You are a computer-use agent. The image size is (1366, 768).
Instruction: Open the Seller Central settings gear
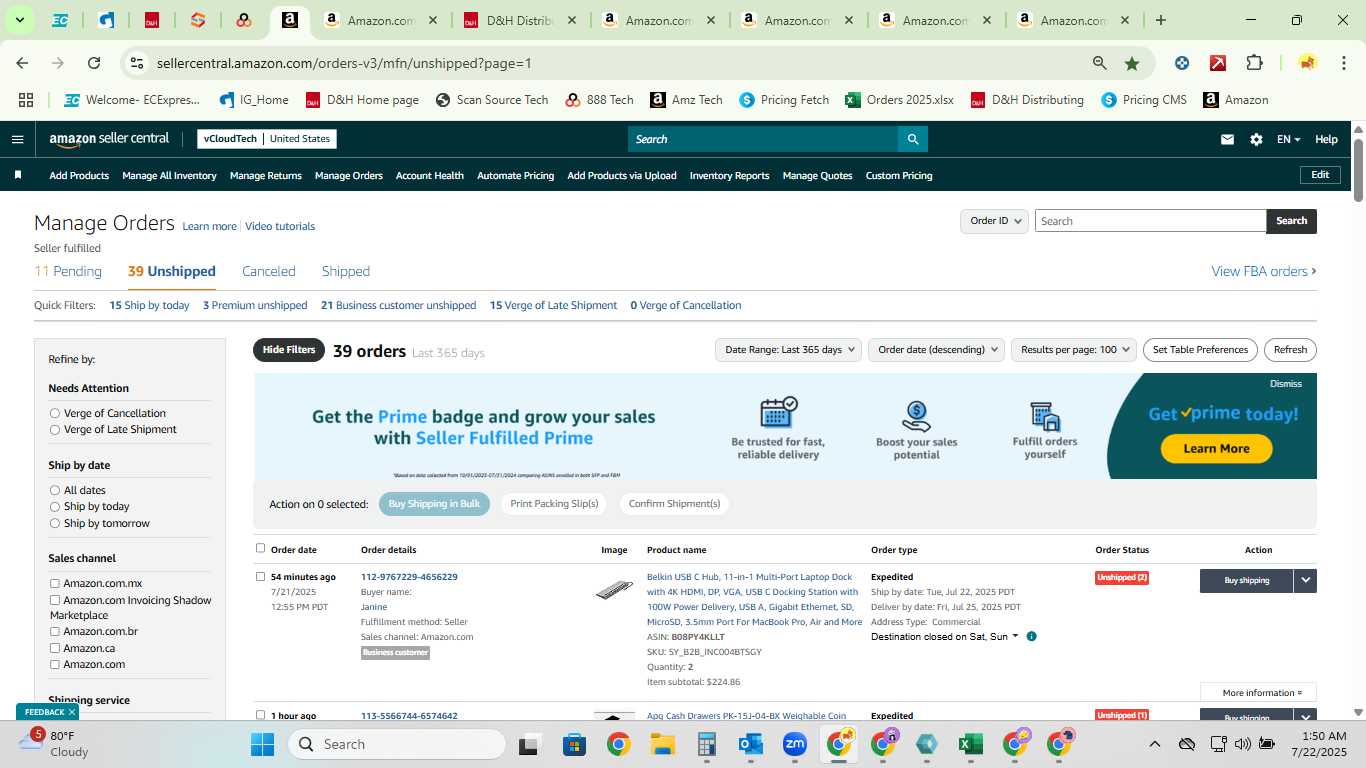pyautogui.click(x=1256, y=140)
